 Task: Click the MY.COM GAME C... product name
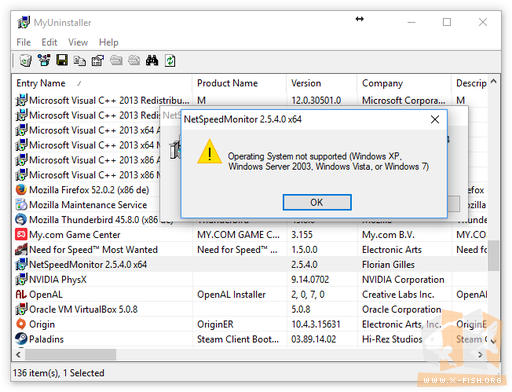point(238,235)
